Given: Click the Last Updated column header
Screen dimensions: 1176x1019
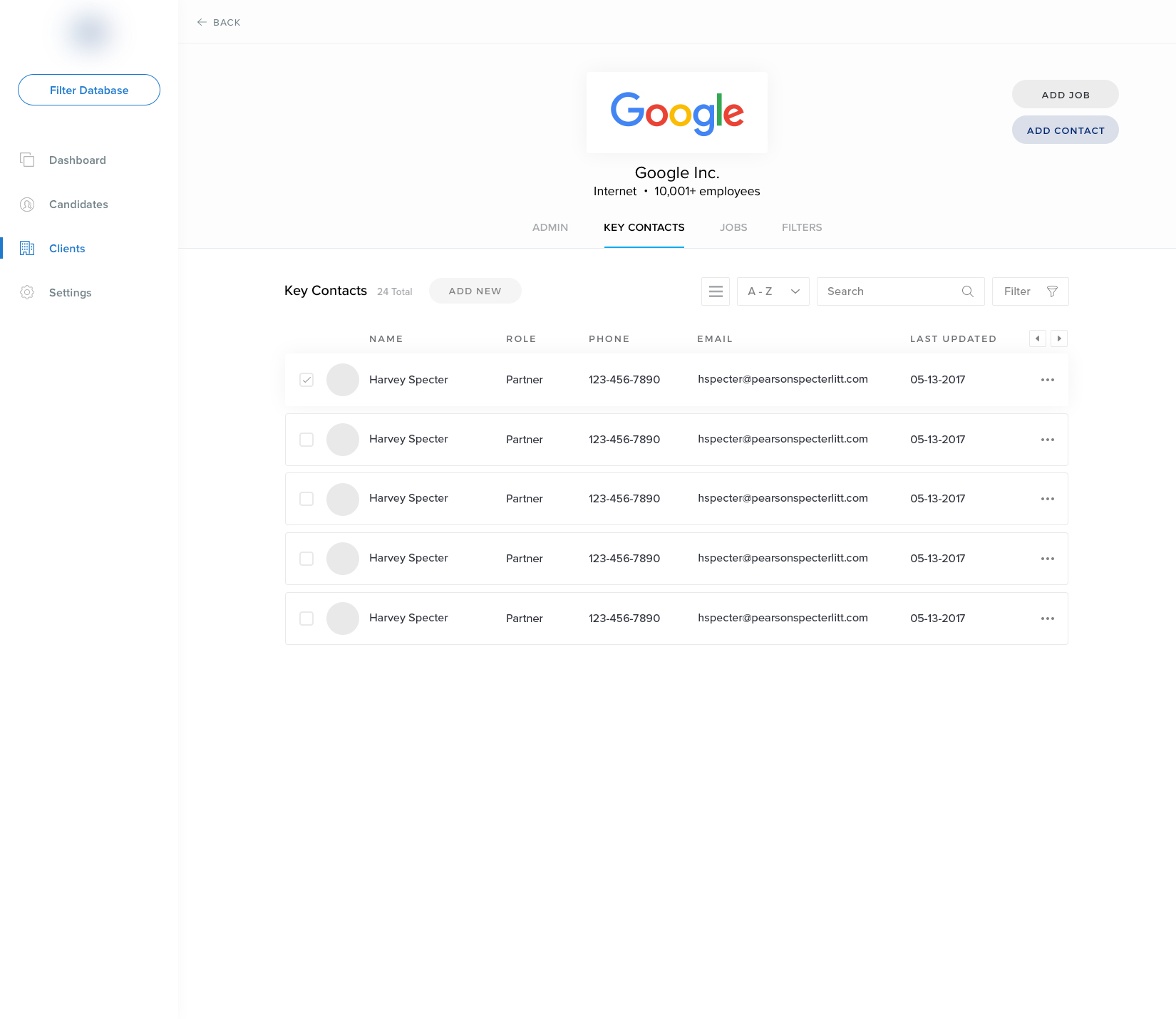Looking at the screenshot, I should pos(953,338).
